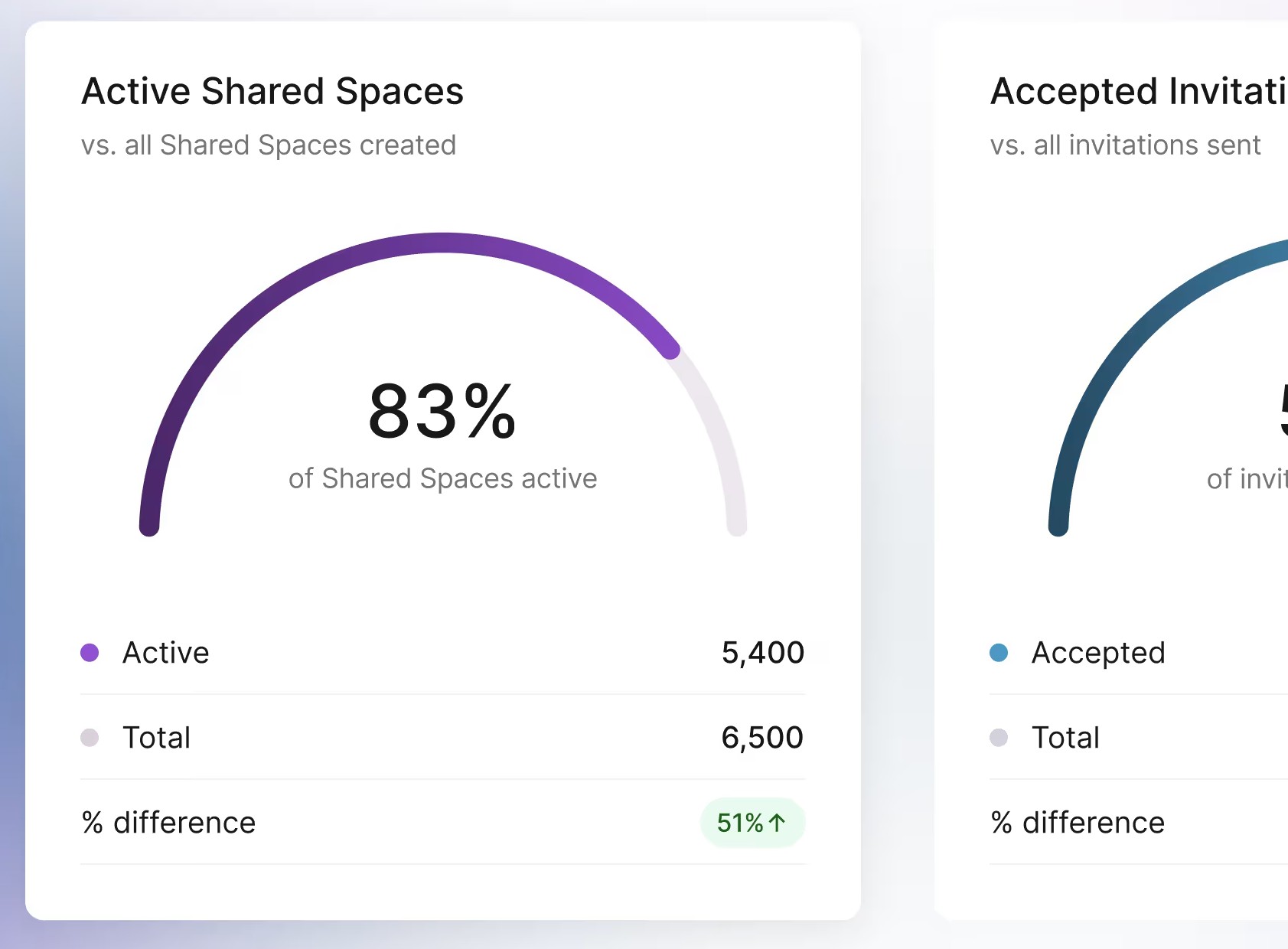Click 'vs. all Shared Spaces created' subtitle

pos(269,145)
